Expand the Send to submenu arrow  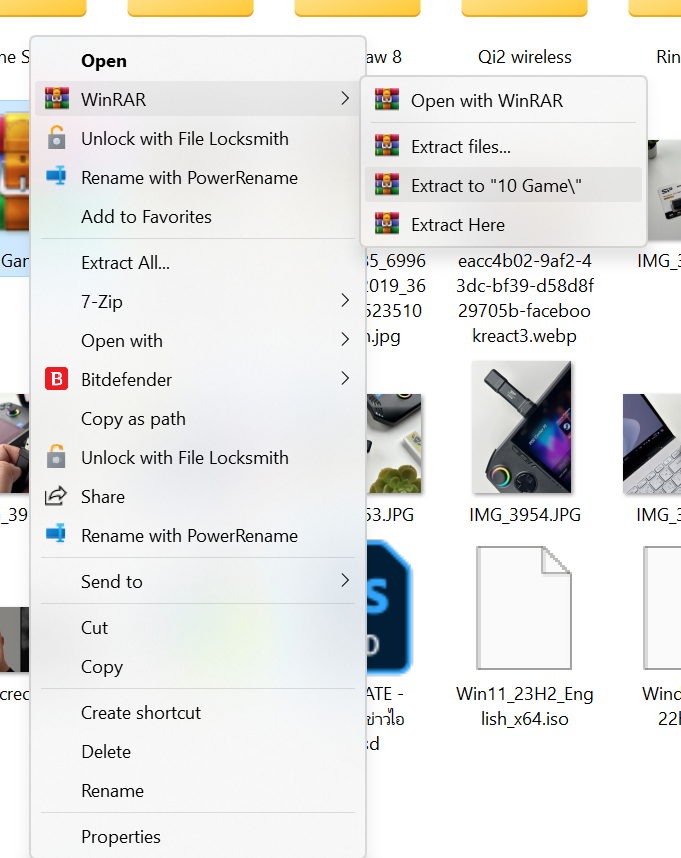tap(345, 581)
